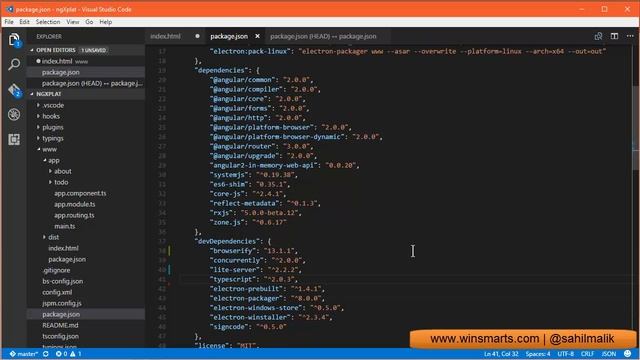Switch to package.json (HEAD) diff tab
Image resolution: width=640 pixels, height=360 pixels.
323,36
